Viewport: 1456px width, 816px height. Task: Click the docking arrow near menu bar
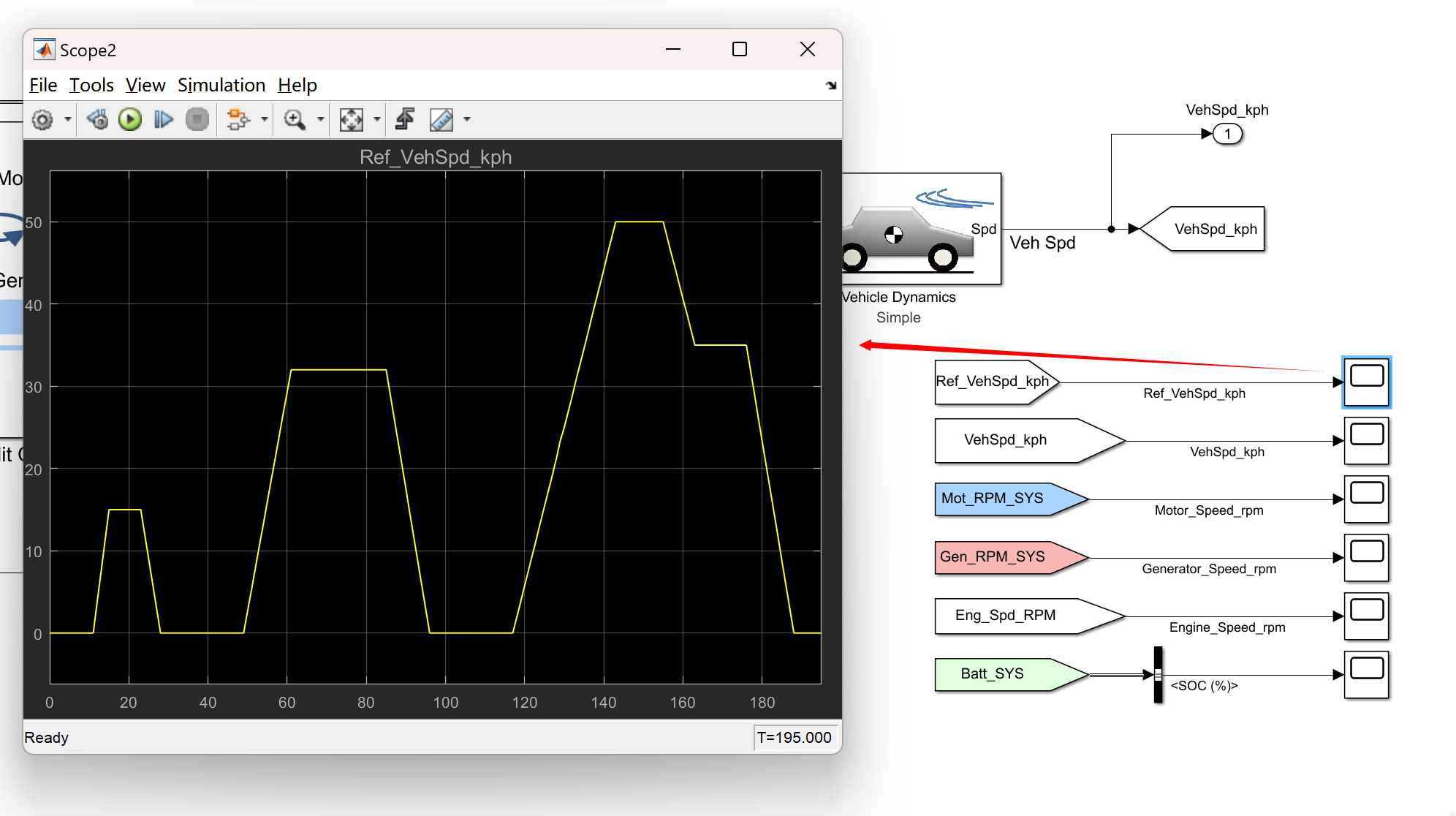[831, 86]
